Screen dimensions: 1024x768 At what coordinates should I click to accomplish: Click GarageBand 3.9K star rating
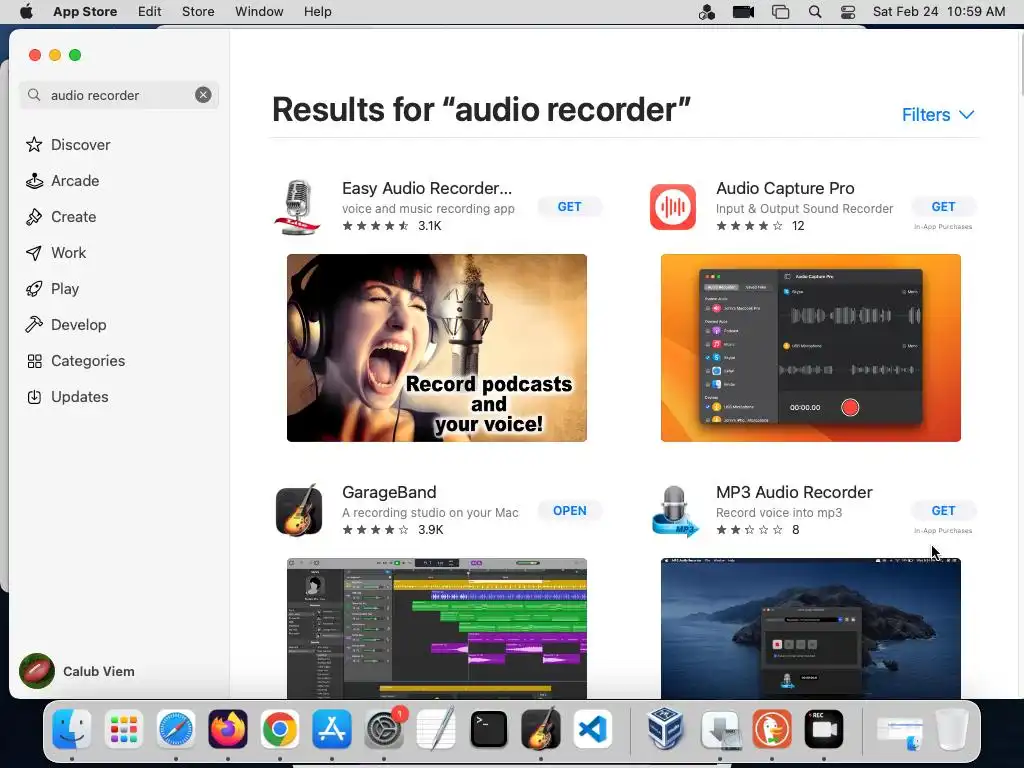(392, 530)
